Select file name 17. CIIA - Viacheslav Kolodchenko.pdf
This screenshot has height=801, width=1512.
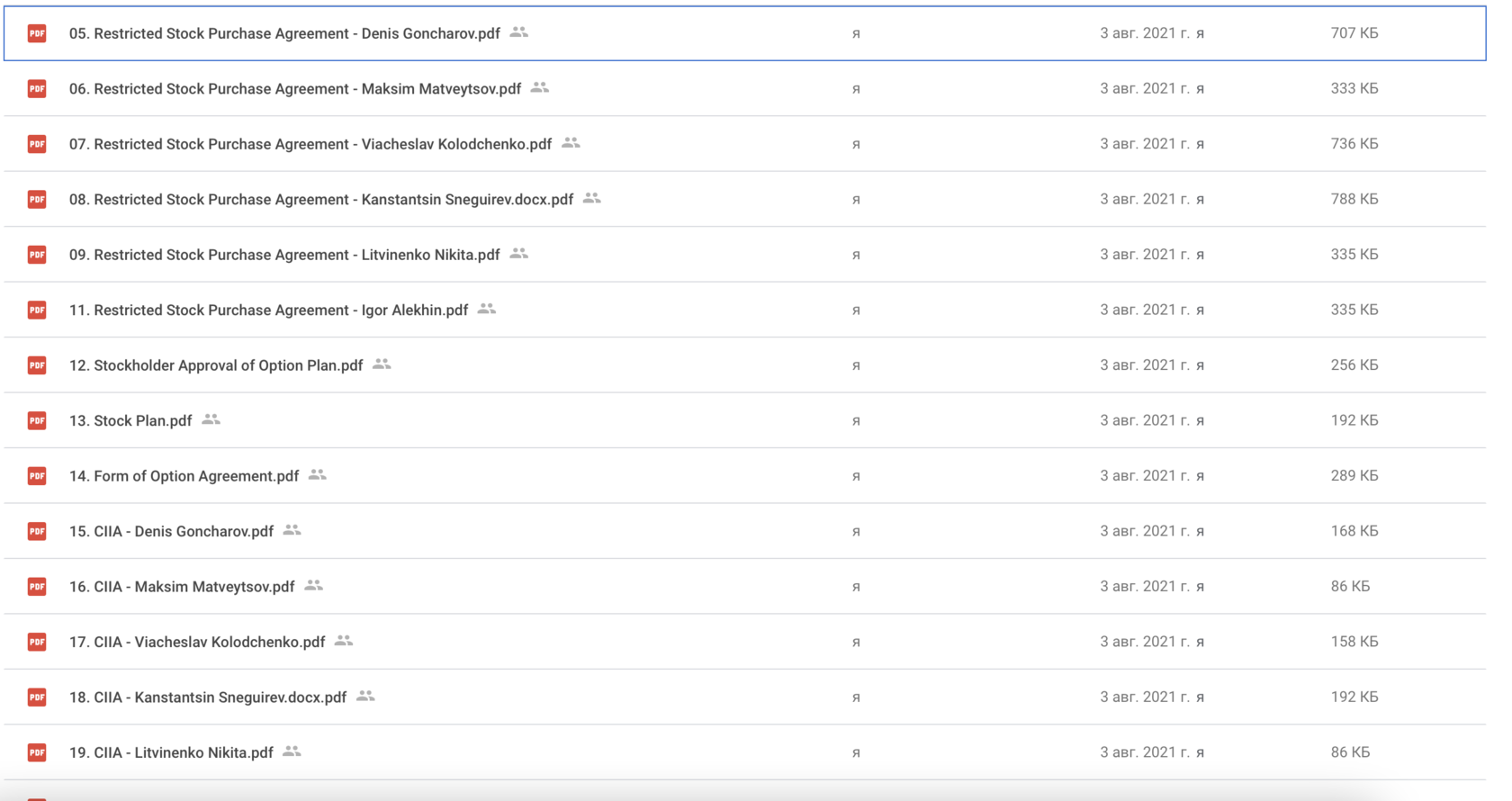(x=197, y=643)
